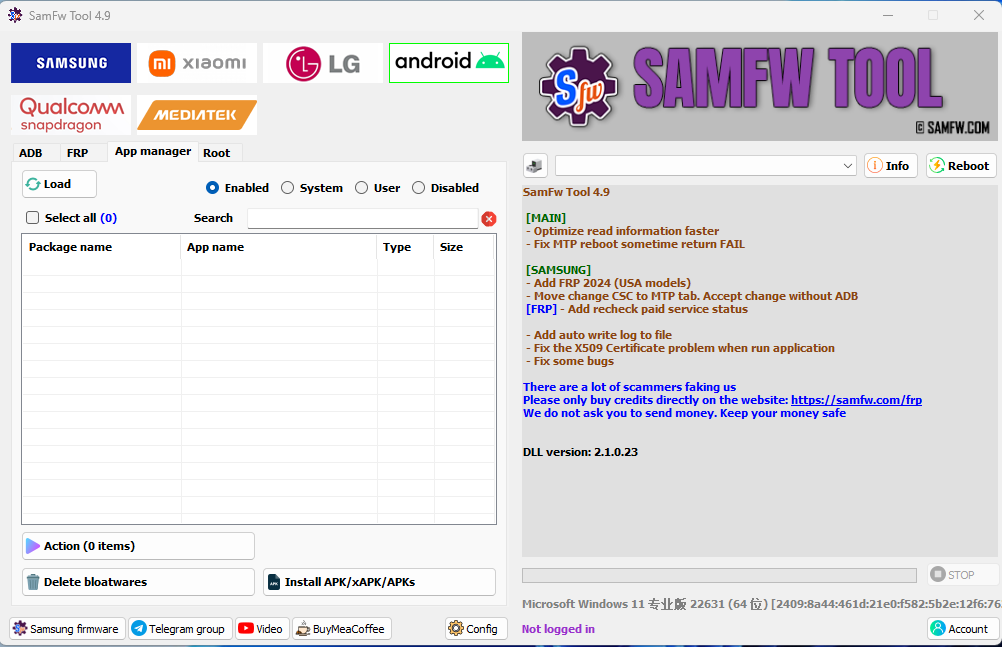Viewport: 1002px width, 647px height.
Task: Open the Telegram group button
Action: point(180,628)
